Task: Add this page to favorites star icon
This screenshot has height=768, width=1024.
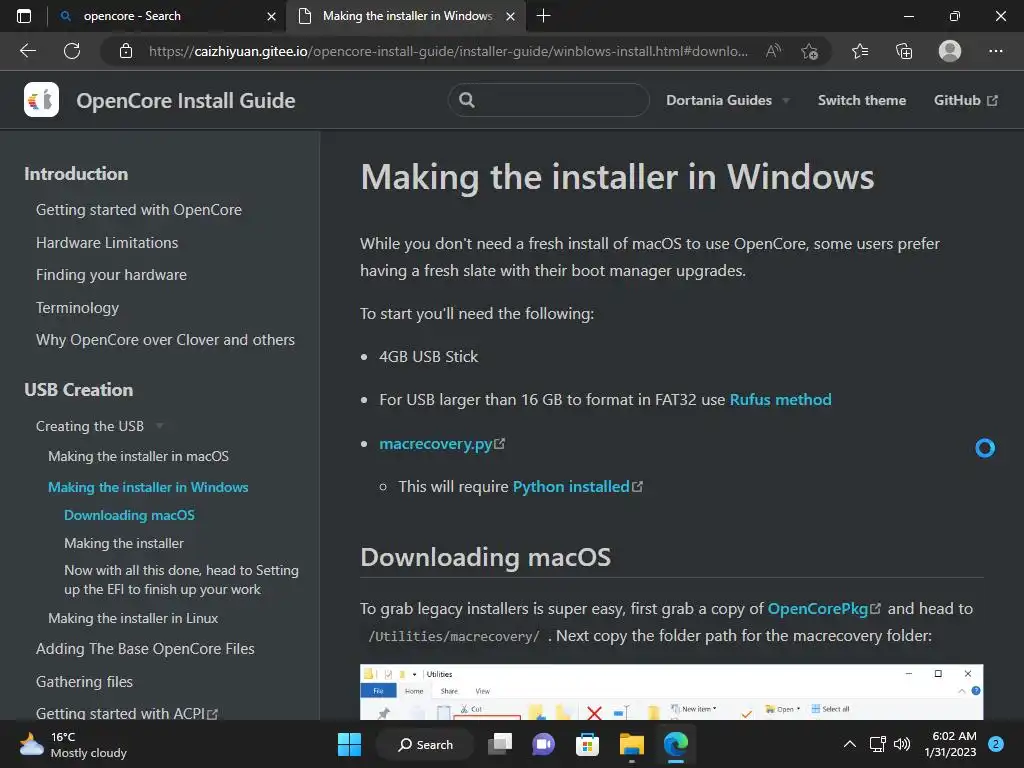Action: [x=809, y=51]
